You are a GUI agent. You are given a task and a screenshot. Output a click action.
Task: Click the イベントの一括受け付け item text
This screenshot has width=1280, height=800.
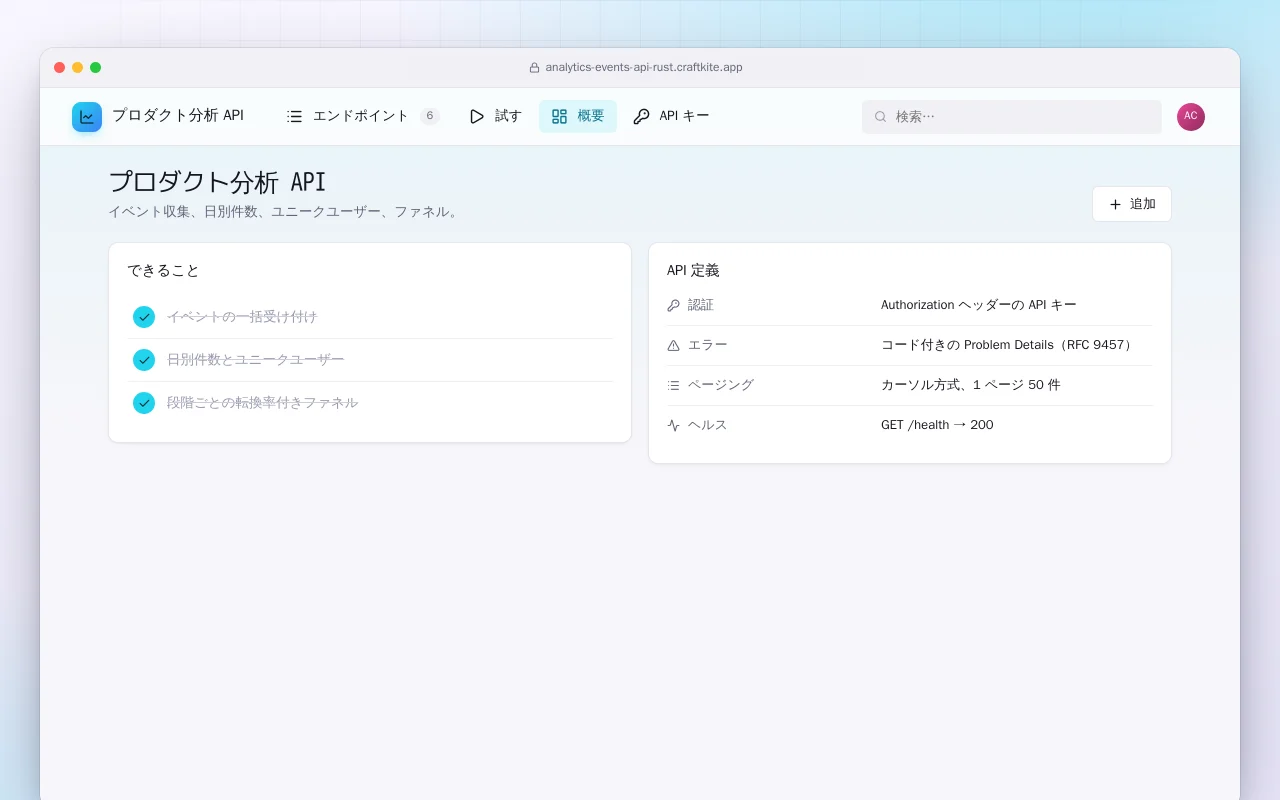pos(242,317)
